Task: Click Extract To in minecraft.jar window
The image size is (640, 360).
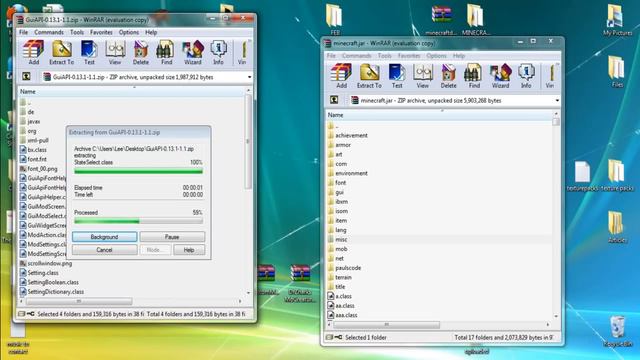Action: tap(369, 76)
